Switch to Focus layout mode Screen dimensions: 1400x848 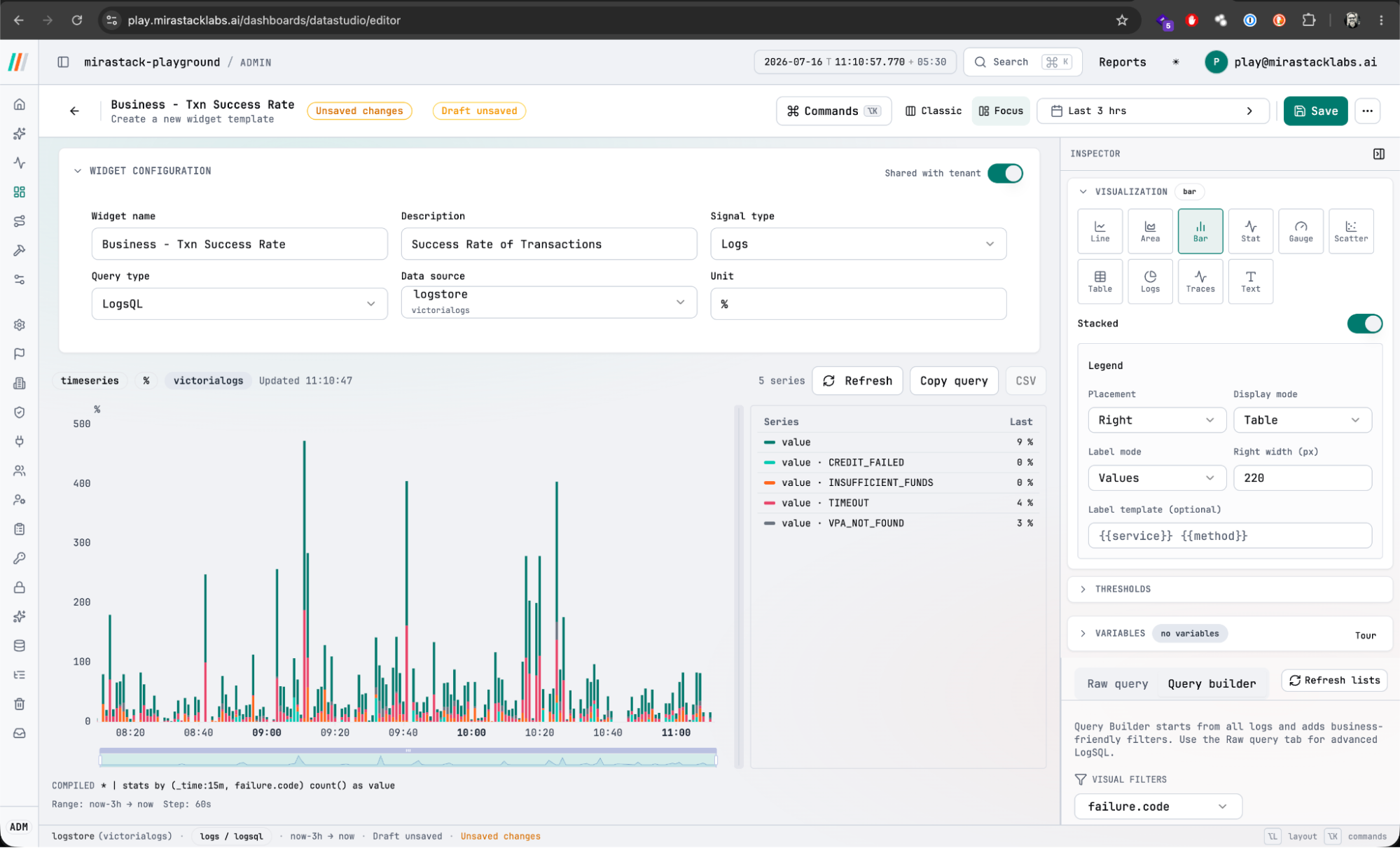[1001, 111]
